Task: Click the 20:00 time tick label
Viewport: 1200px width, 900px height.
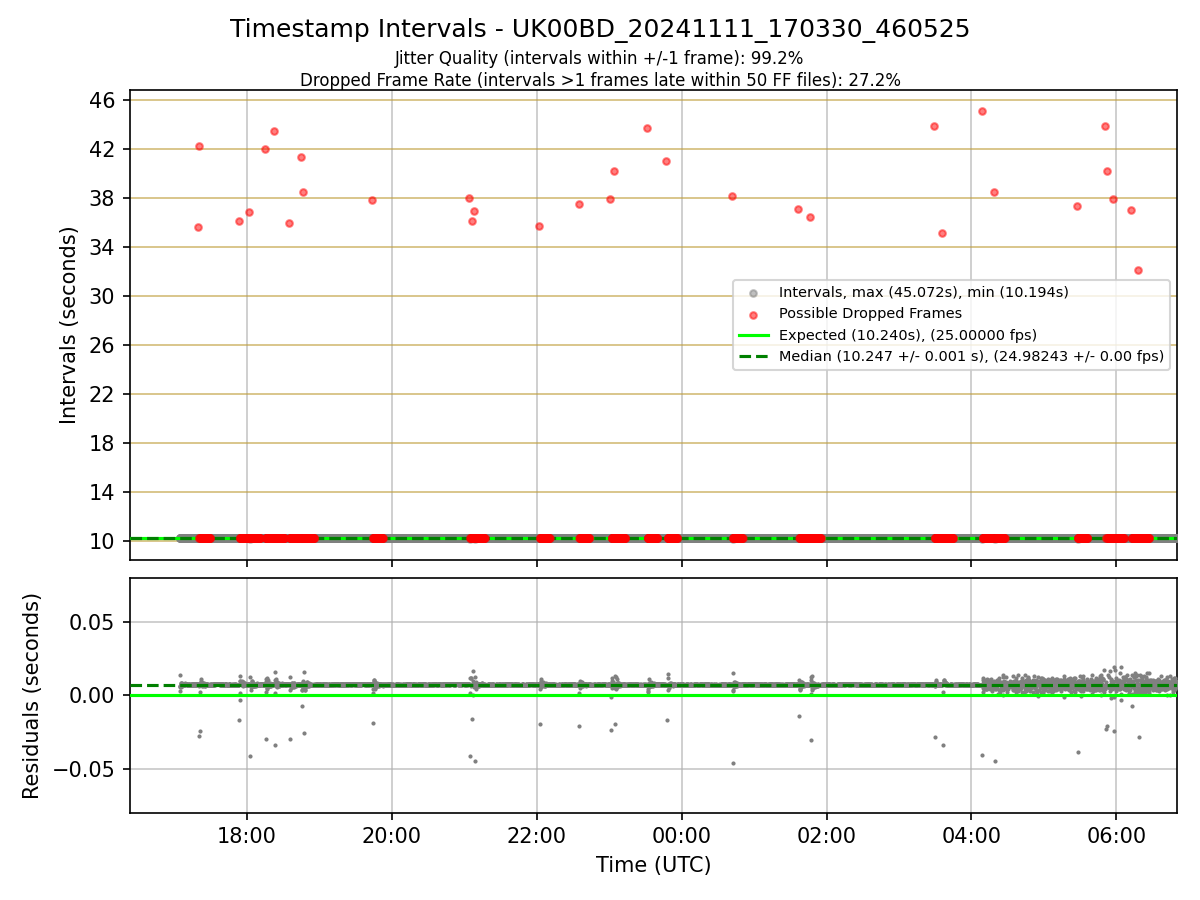Action: click(x=392, y=835)
